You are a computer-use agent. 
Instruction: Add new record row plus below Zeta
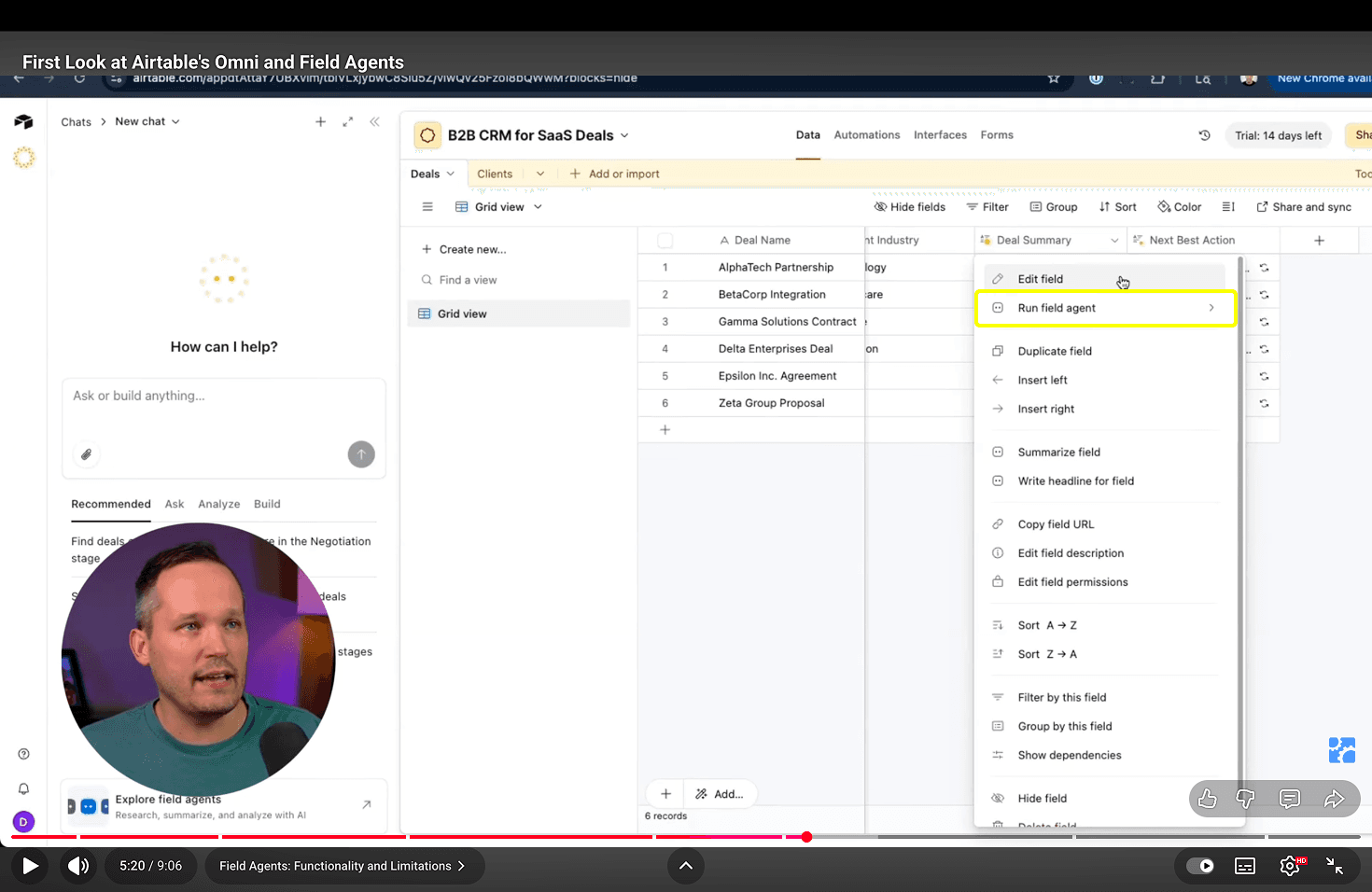tap(665, 430)
